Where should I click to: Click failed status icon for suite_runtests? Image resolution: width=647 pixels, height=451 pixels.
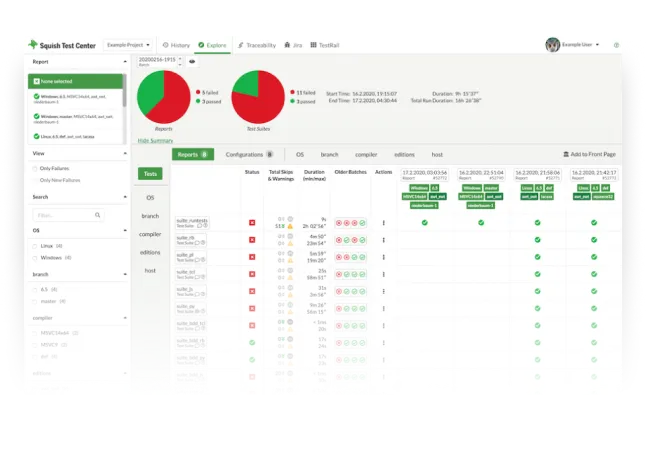[x=252, y=223]
